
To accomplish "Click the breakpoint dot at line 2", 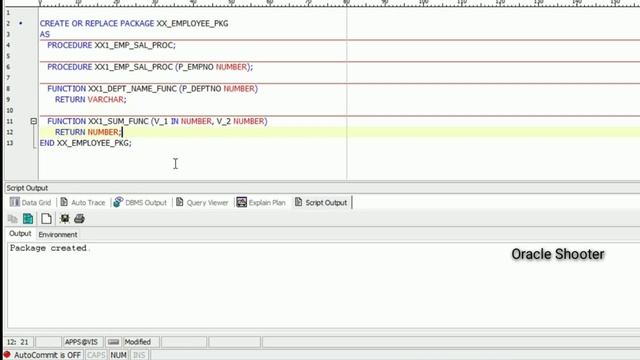I will [x=21, y=23].
